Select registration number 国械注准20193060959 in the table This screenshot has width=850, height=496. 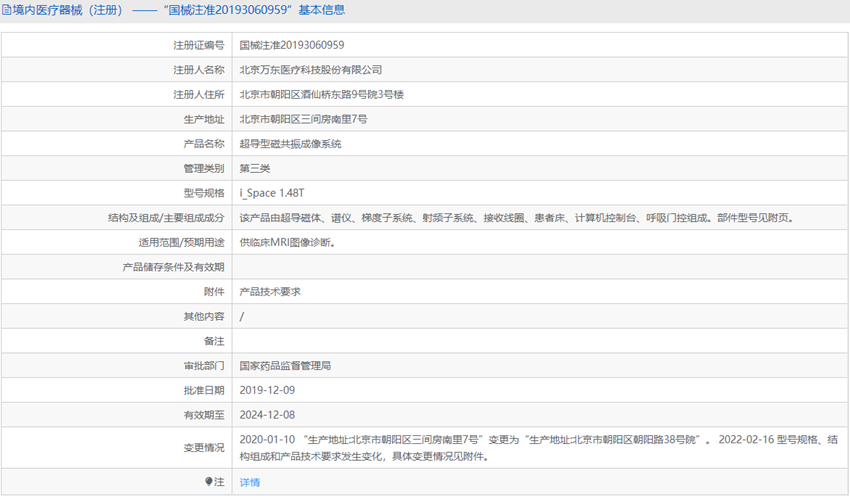click(x=292, y=45)
